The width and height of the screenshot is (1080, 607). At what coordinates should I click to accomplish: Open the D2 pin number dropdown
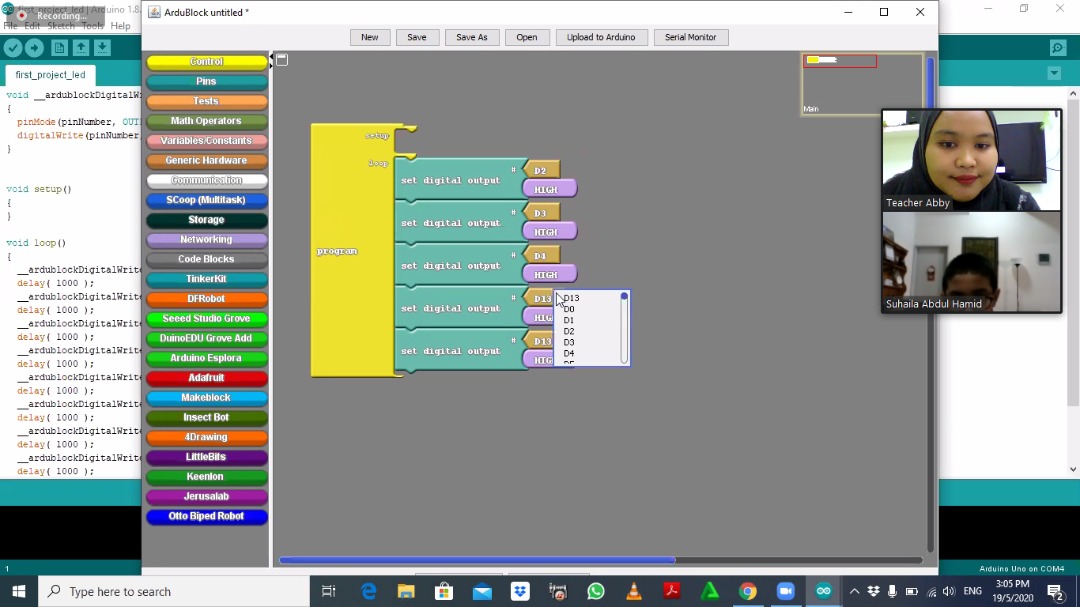coord(542,170)
